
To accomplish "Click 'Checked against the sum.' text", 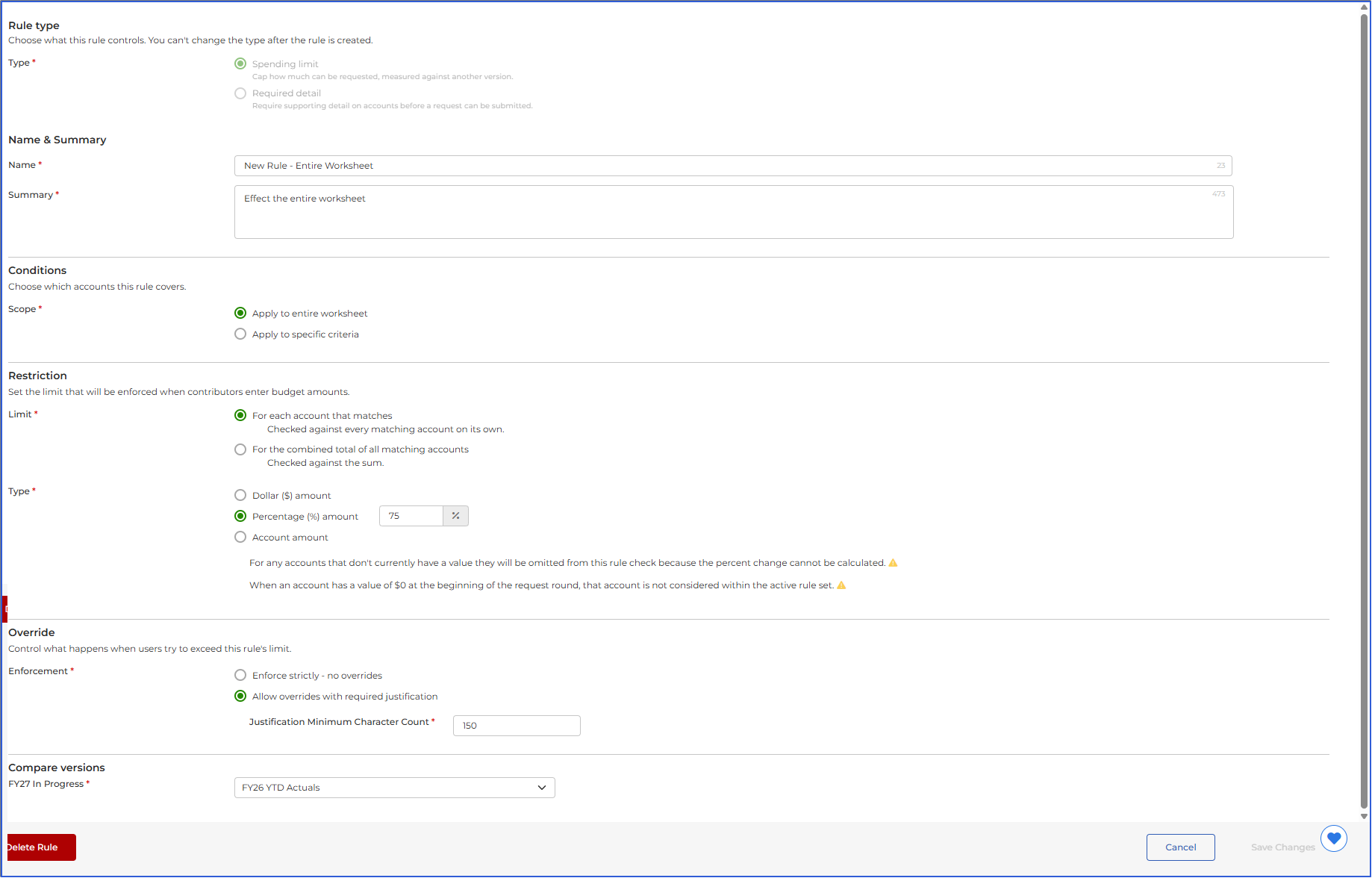I will click(x=325, y=463).
